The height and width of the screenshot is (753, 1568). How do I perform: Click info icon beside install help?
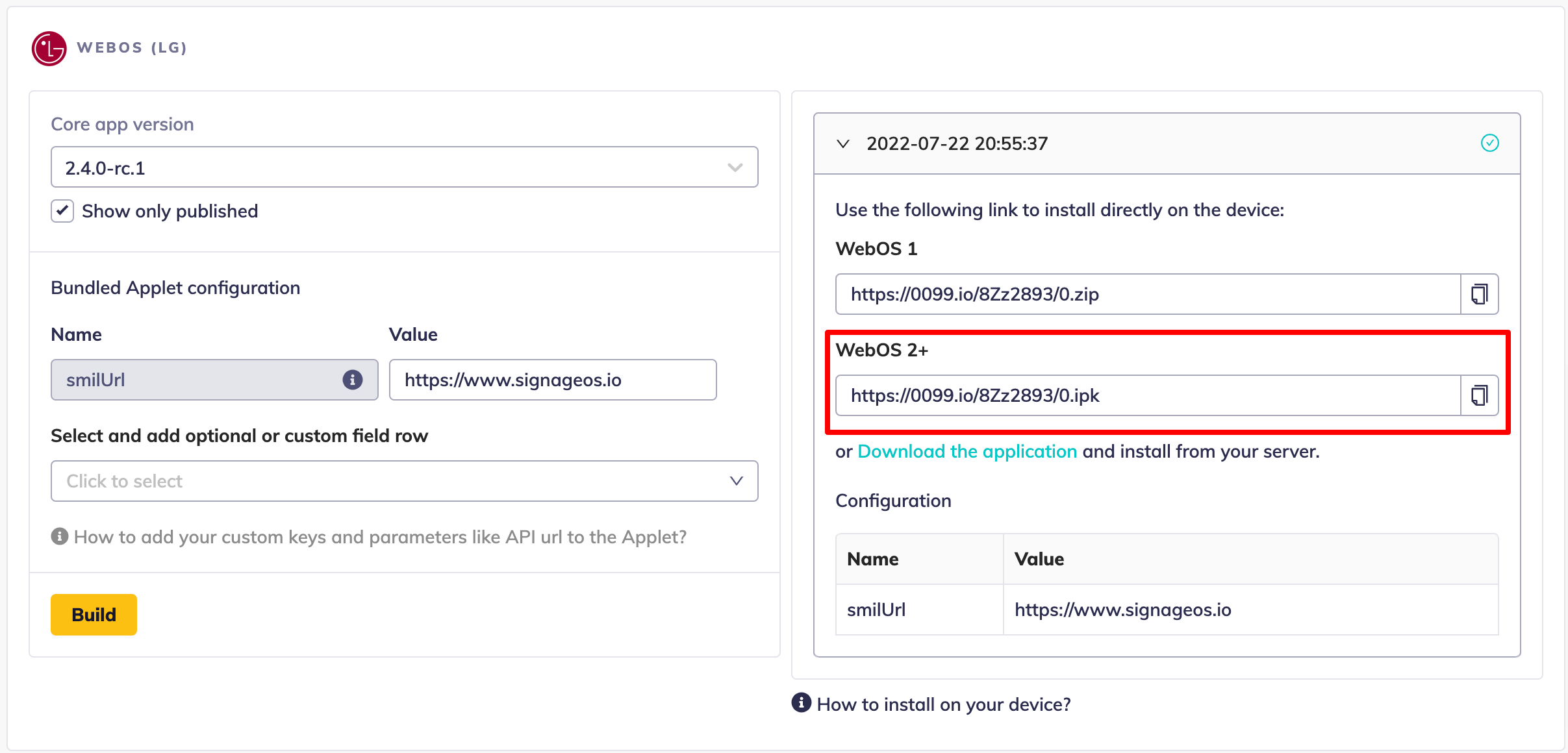click(801, 703)
